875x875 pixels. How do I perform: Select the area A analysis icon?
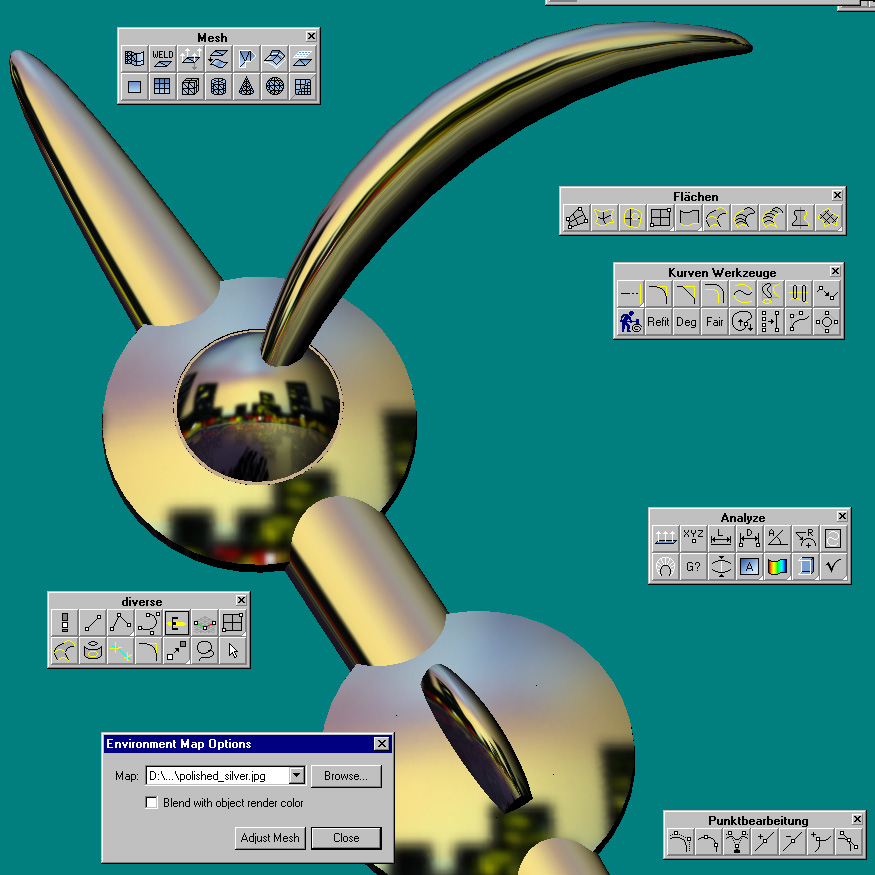pos(749,567)
